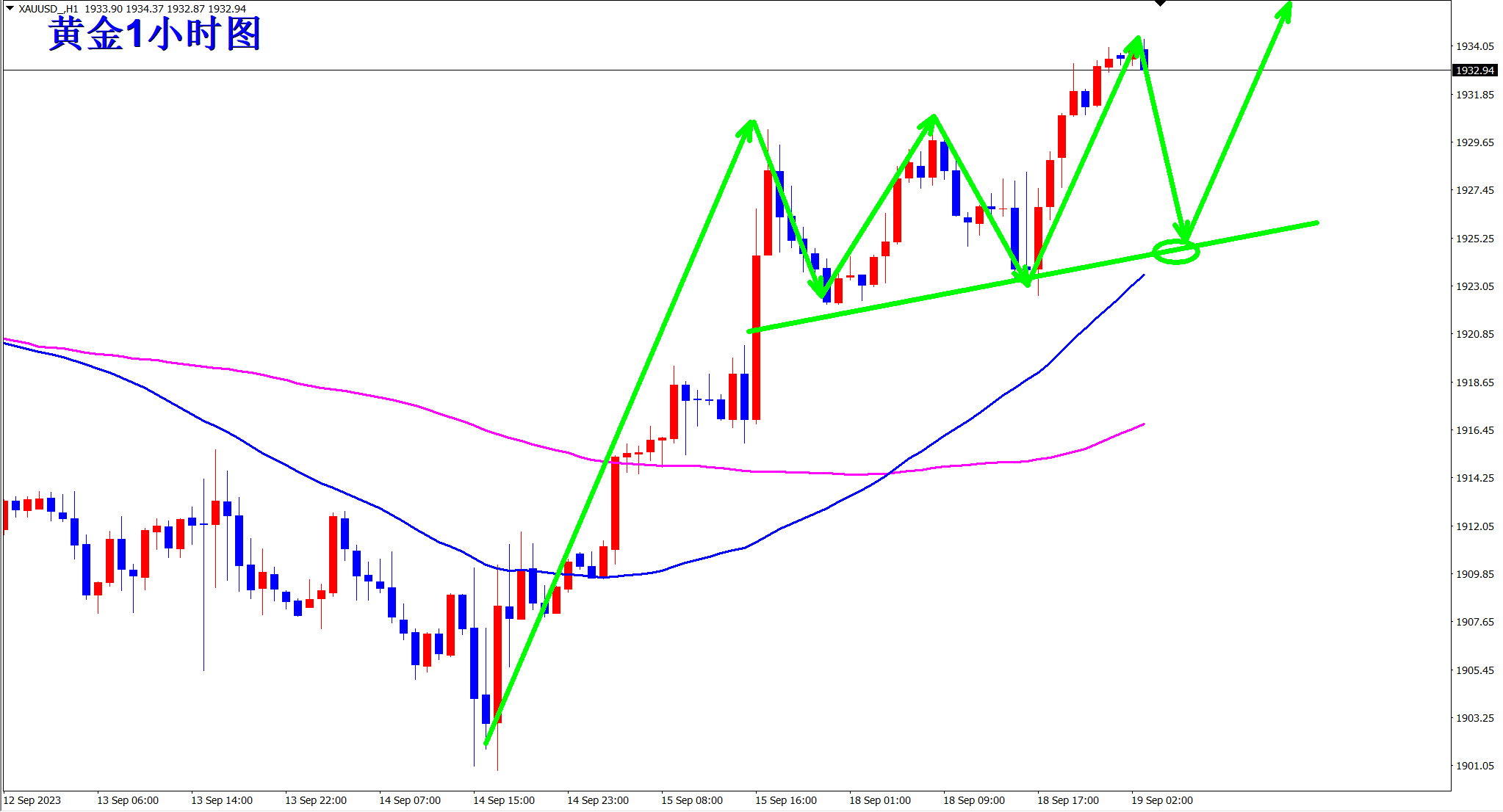This screenshot has height=812, width=1503.
Task: Click the black chart shift marker at top
Action: (1161, 4)
